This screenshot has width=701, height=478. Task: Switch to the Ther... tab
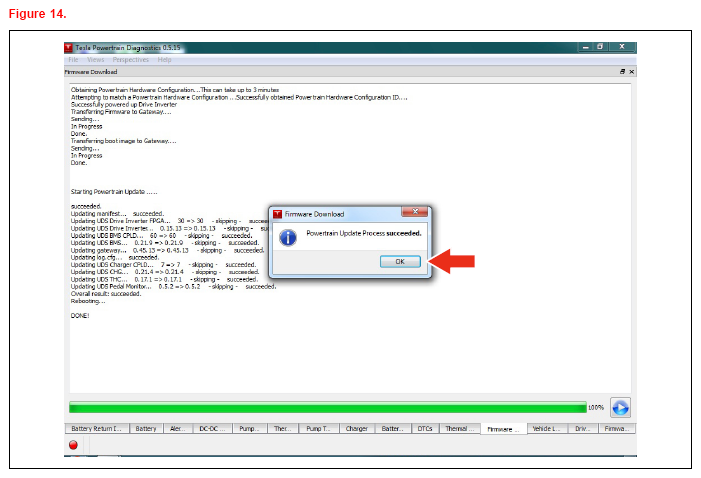283,428
